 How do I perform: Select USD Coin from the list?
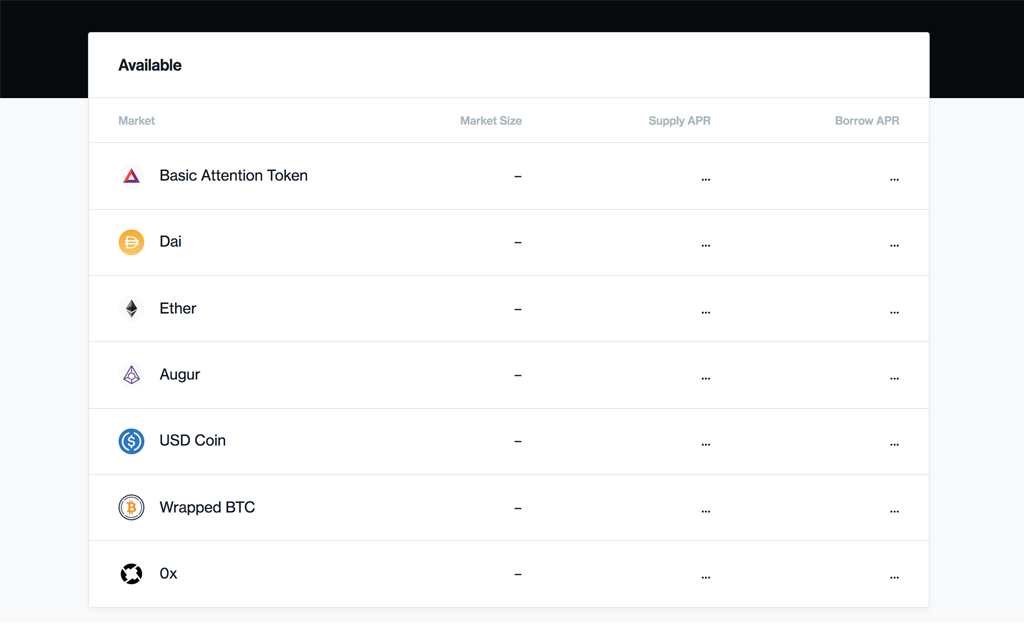click(x=192, y=441)
